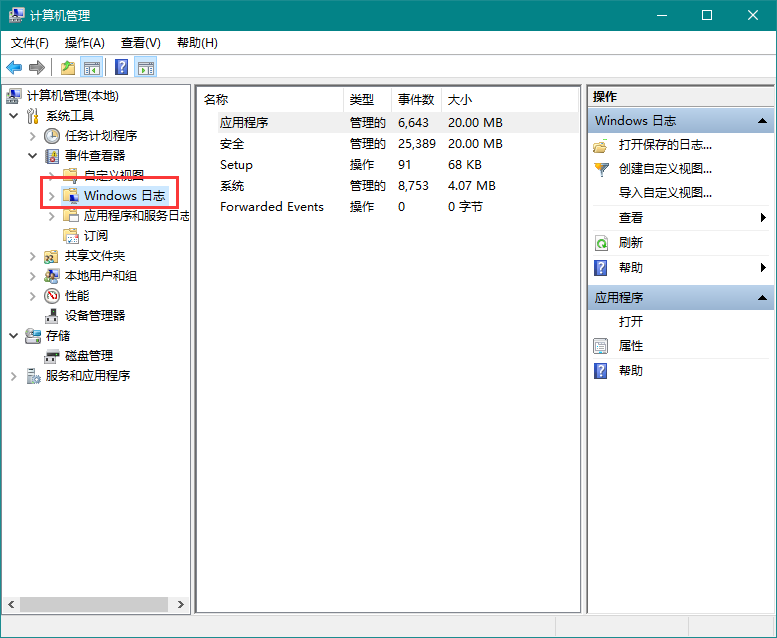The width and height of the screenshot is (777, 638).
Task: Click the tree pane horizontal scrollbar thumb
Action: pyautogui.click(x=94, y=604)
